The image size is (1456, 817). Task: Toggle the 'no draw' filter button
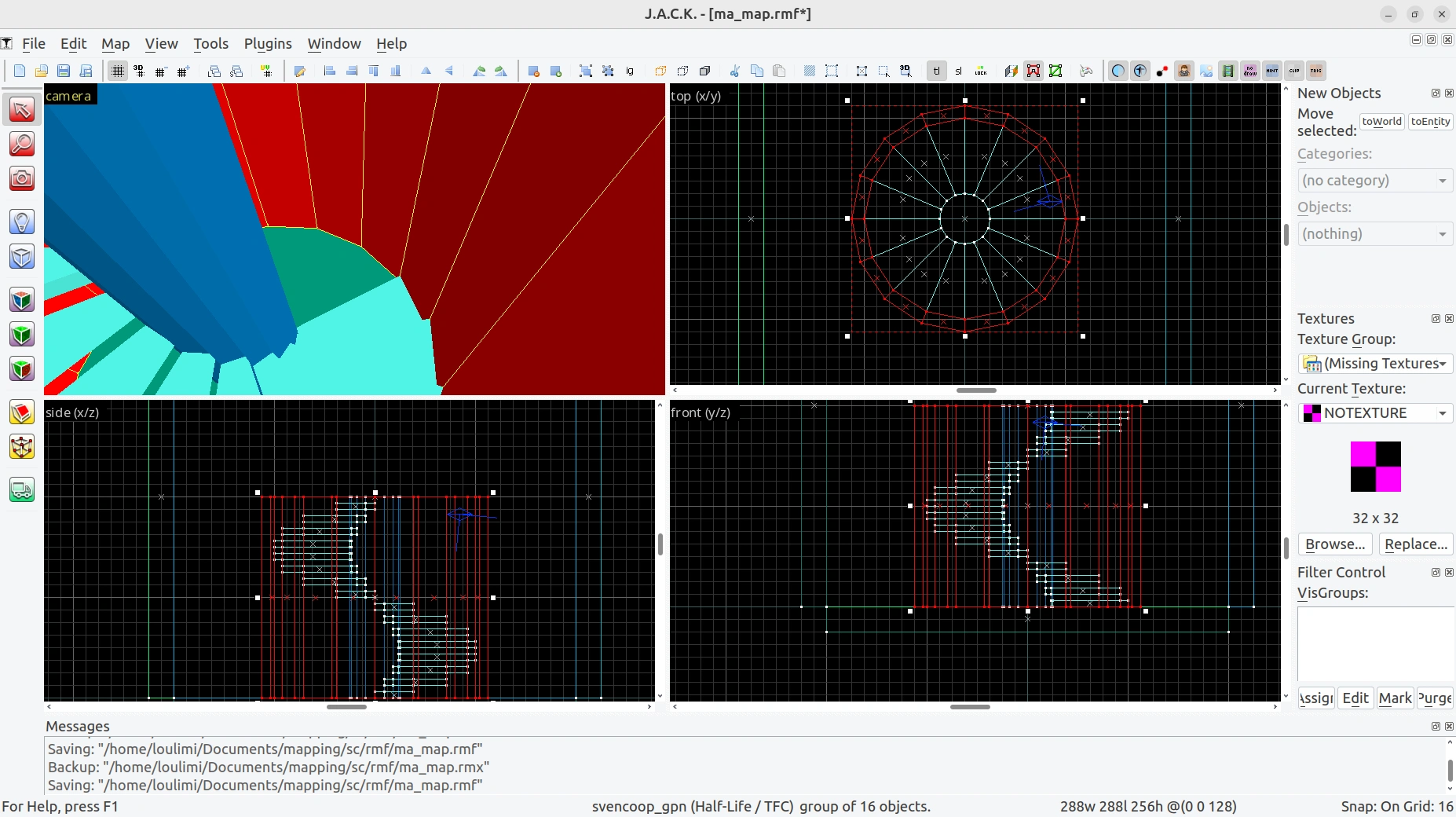coord(1250,71)
